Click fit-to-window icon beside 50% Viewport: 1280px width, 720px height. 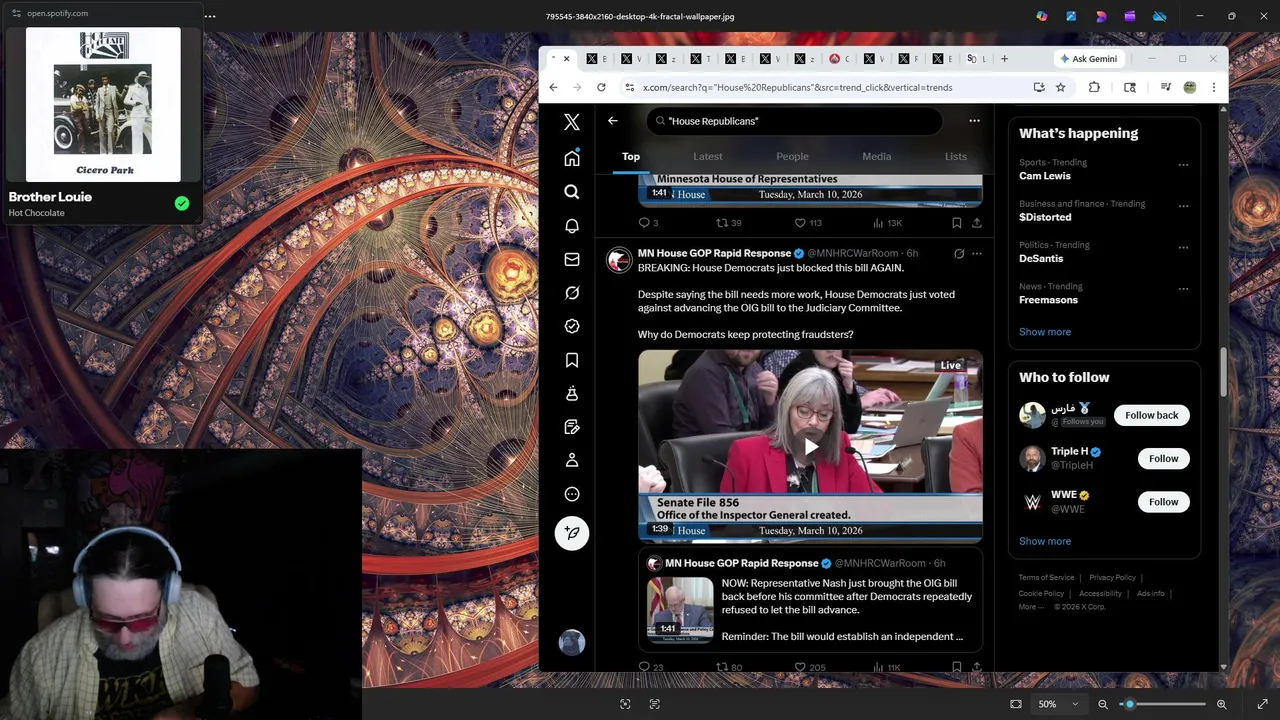point(1016,704)
